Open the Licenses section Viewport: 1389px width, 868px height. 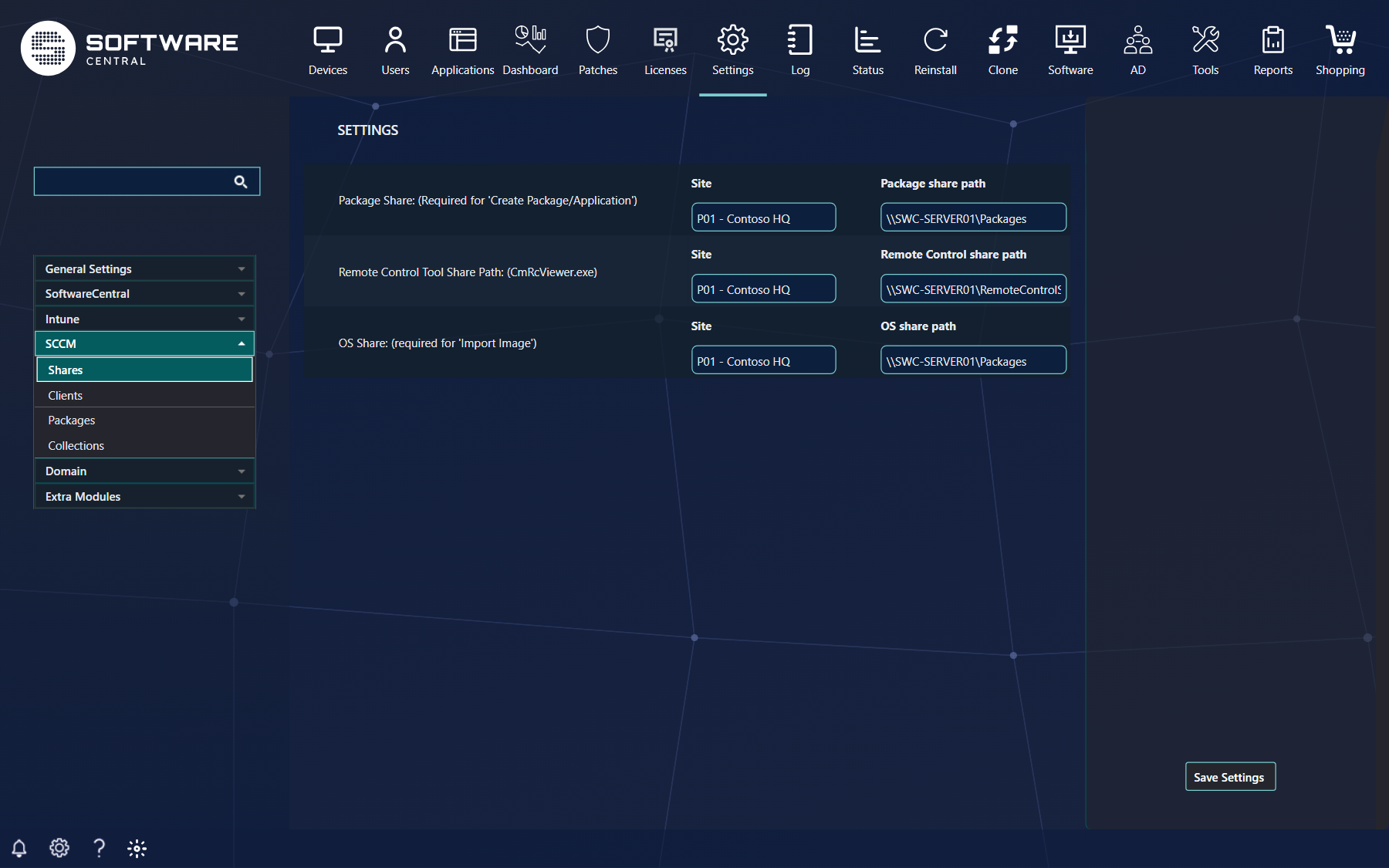click(x=665, y=50)
